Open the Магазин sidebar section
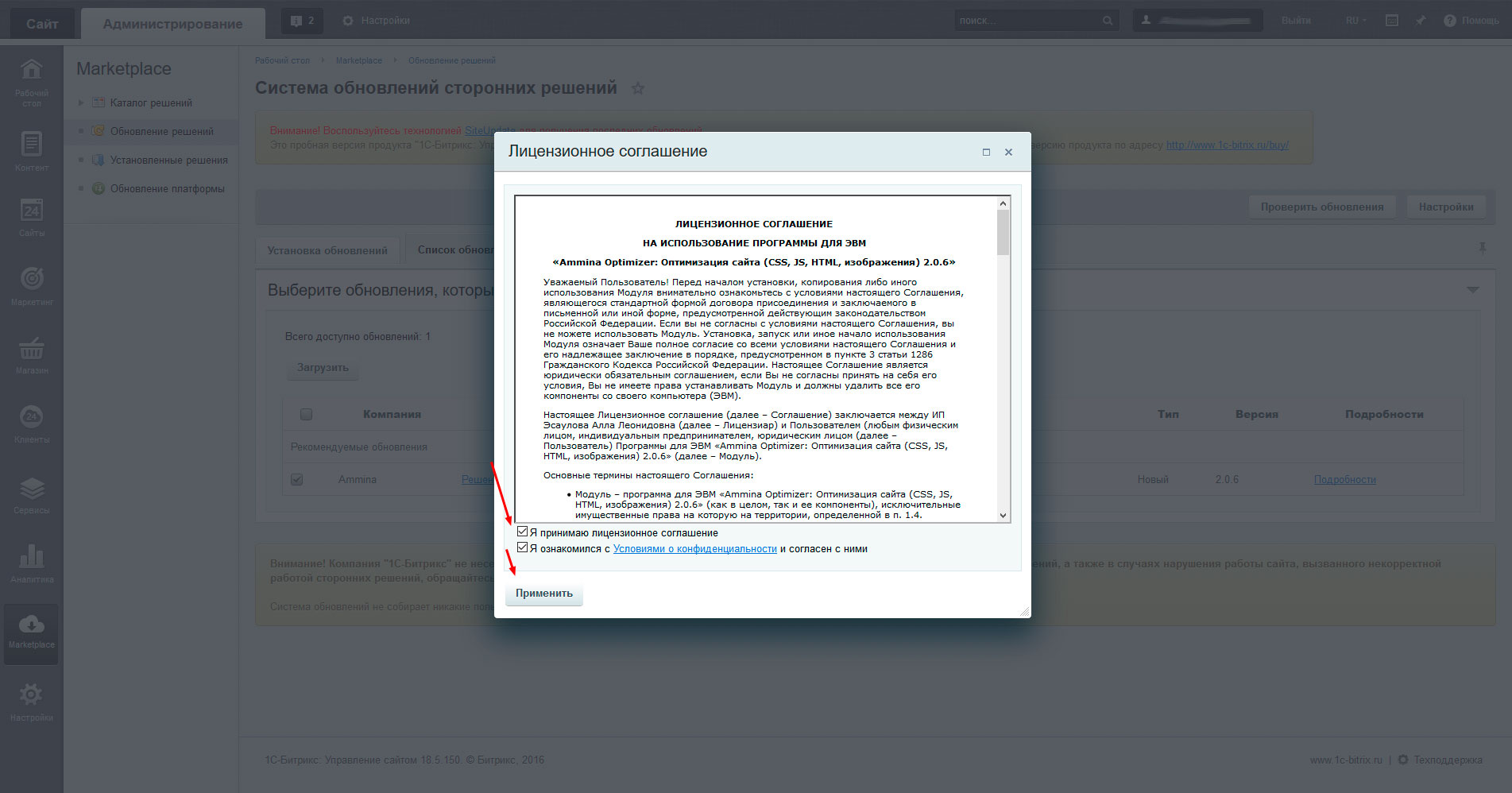Screen dimensions: 1512x793 click(32, 354)
